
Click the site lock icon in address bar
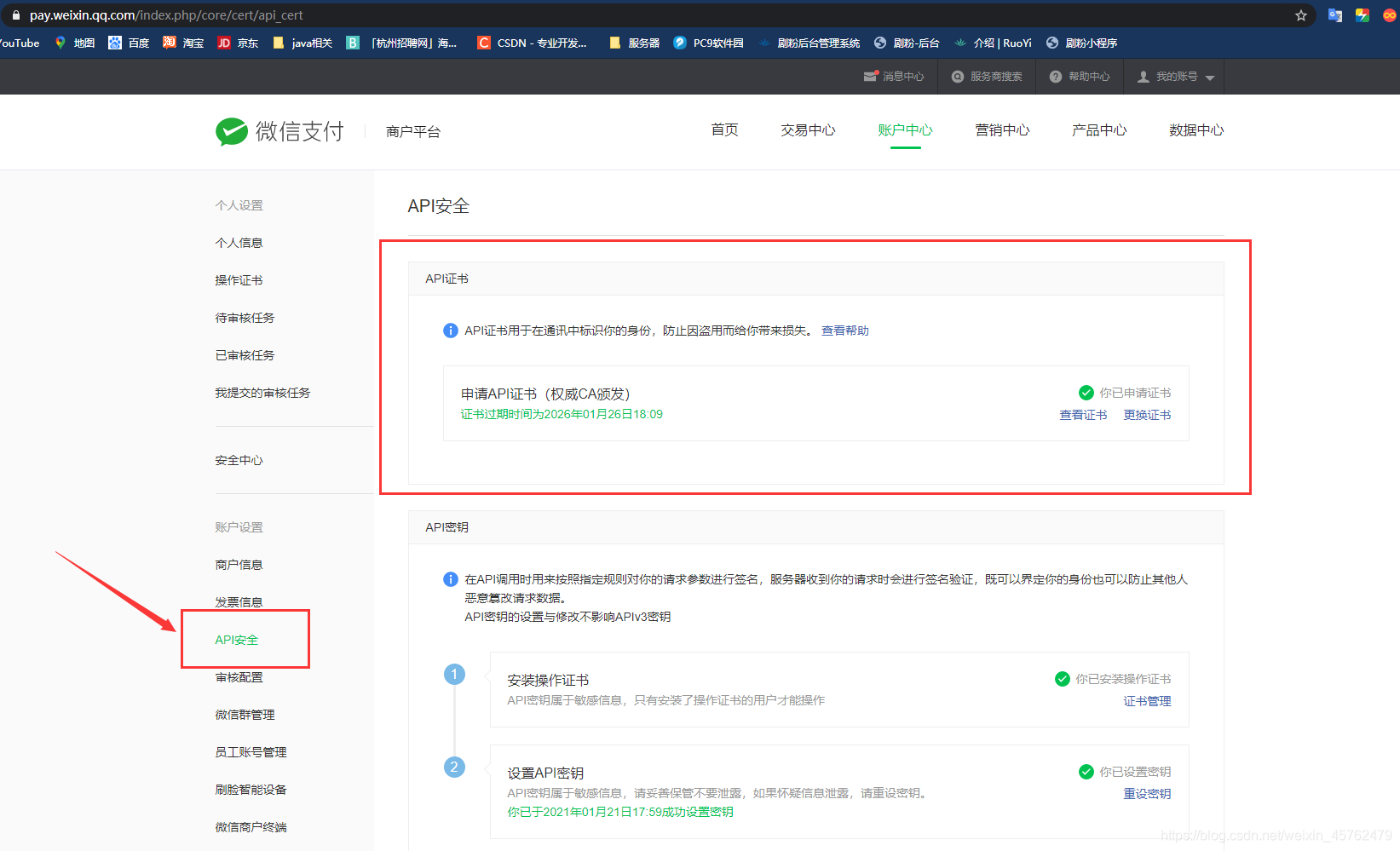[x=15, y=15]
